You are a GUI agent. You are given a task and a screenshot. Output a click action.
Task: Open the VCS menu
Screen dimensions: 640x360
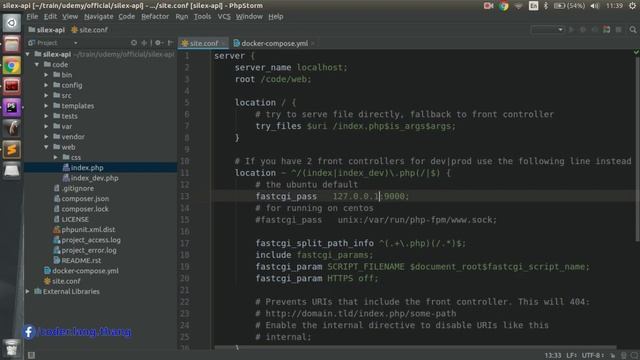(x=224, y=17)
